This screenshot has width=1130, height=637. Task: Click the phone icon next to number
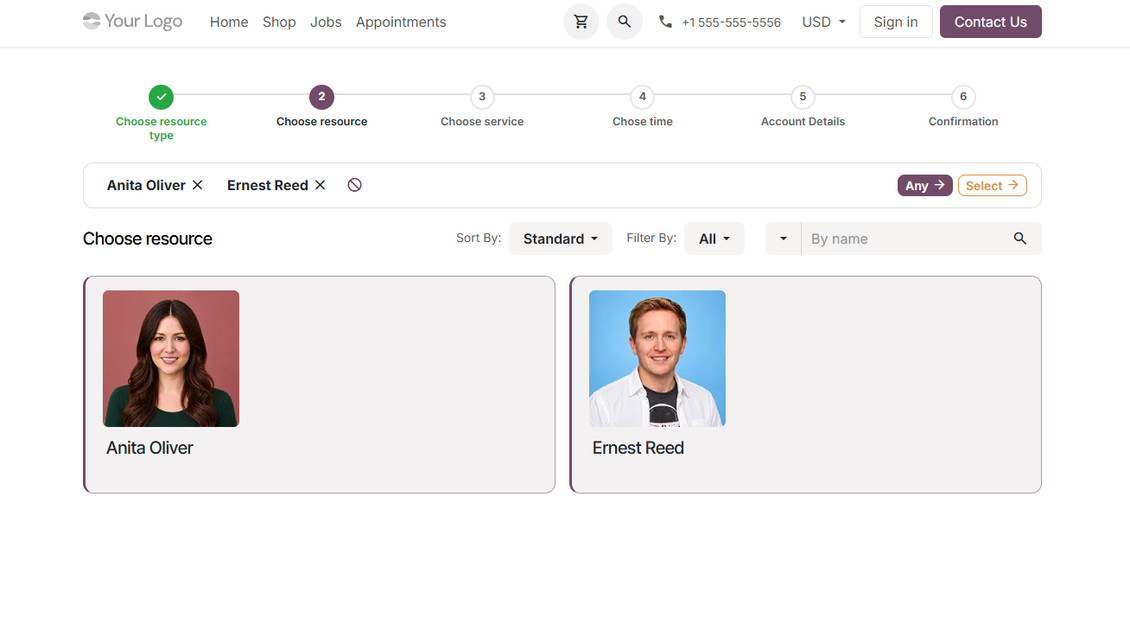coord(665,22)
